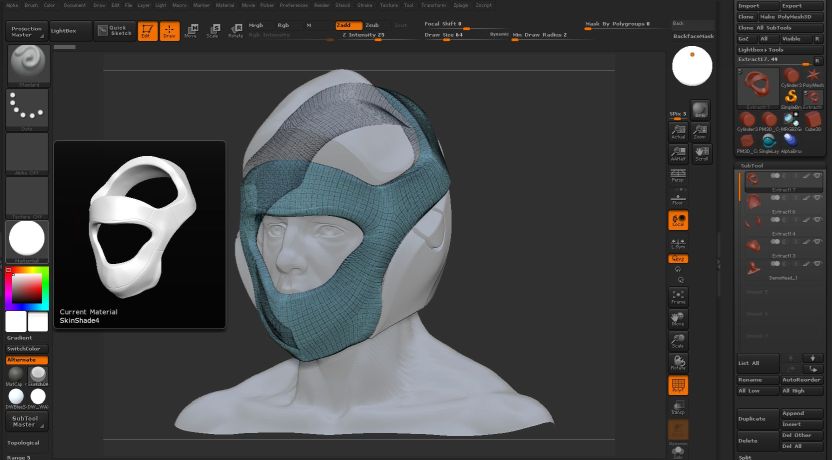Click the color picker square
Image resolution: width=832 pixels, height=460 pixels.
tap(27, 289)
